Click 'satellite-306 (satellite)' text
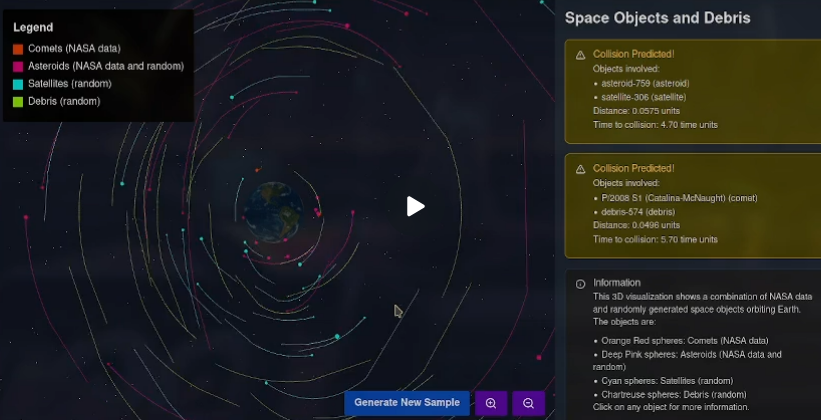Screen dimensions: 821x420 (x=644, y=97)
